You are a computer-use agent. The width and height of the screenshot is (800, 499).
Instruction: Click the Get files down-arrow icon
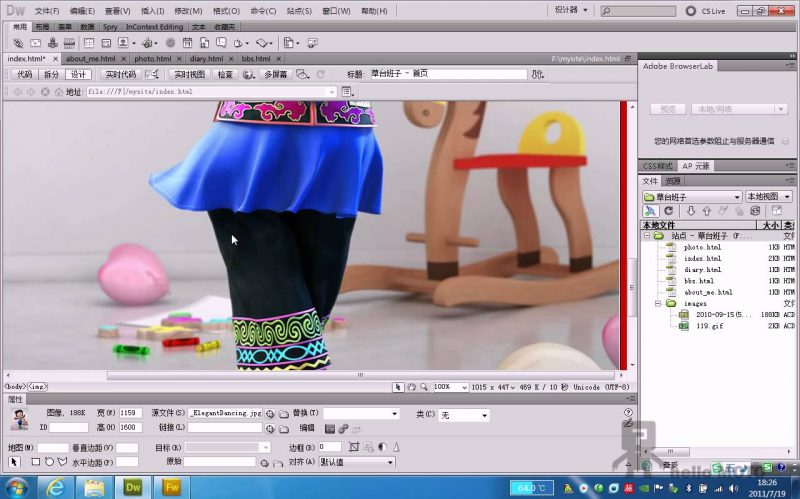click(x=690, y=211)
